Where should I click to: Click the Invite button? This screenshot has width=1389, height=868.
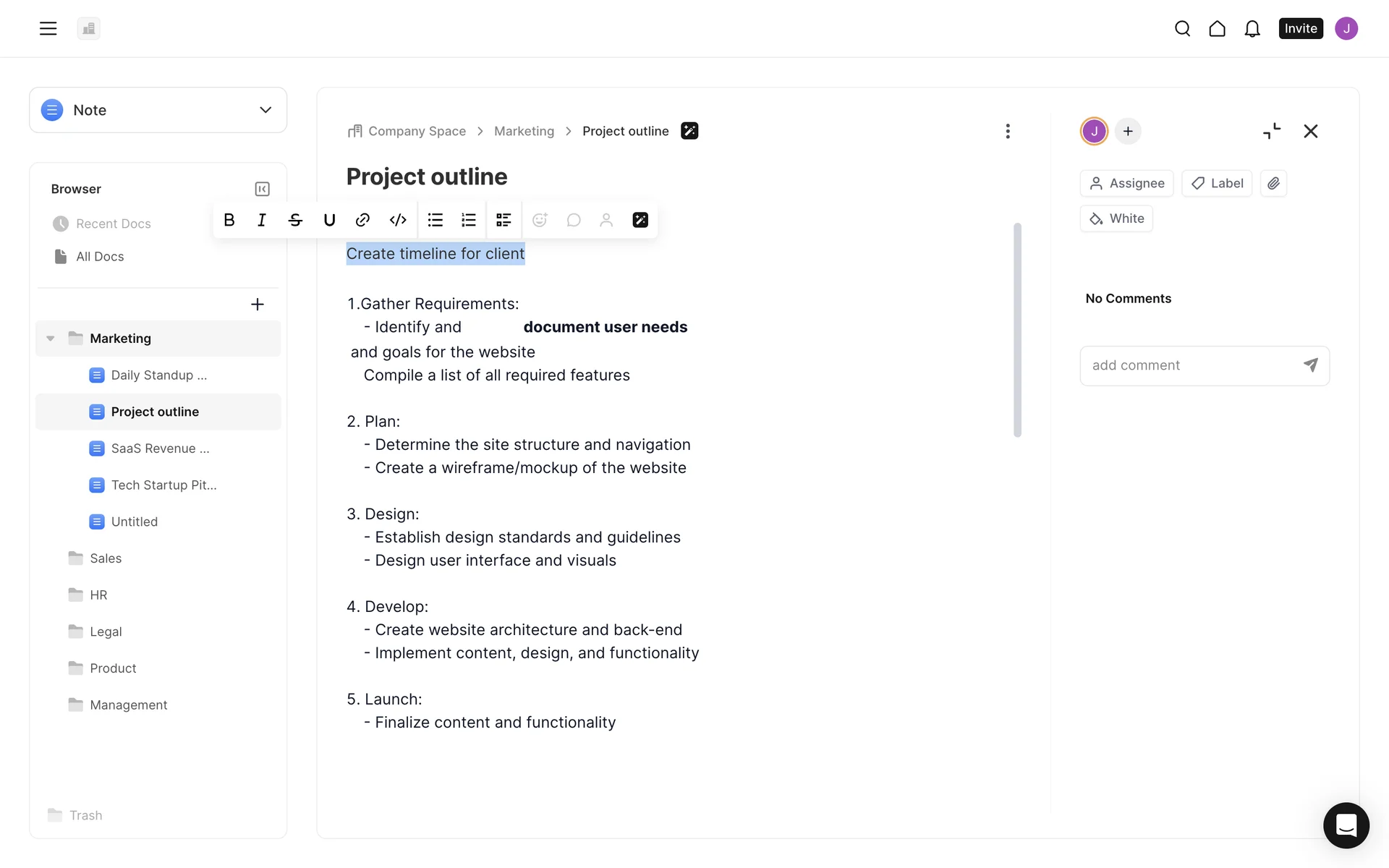[1300, 29]
